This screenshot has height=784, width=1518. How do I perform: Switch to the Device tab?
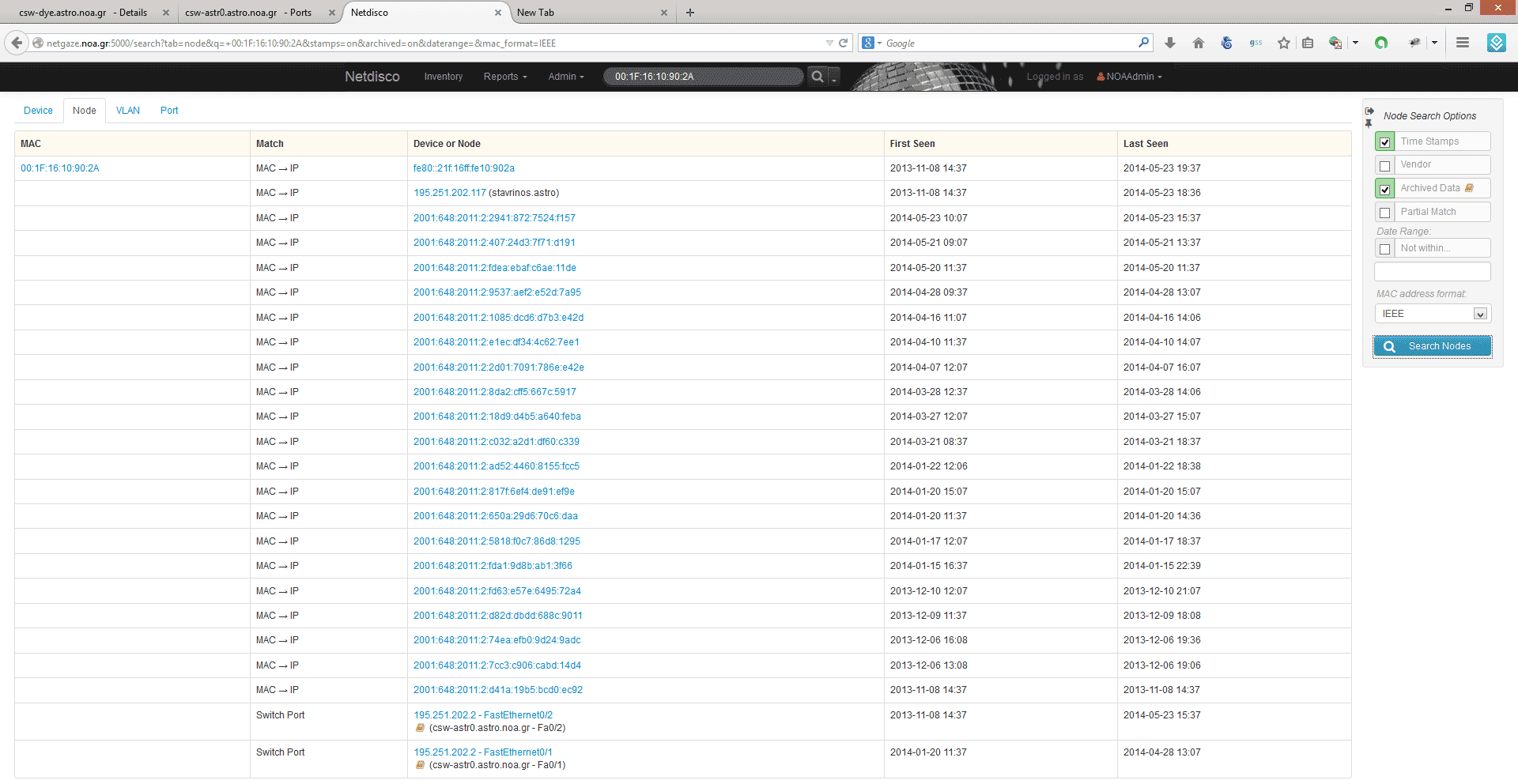coord(38,111)
